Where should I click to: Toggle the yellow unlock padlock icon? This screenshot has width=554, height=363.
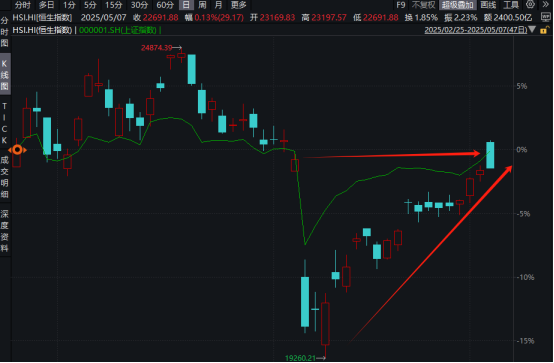coord(545,30)
